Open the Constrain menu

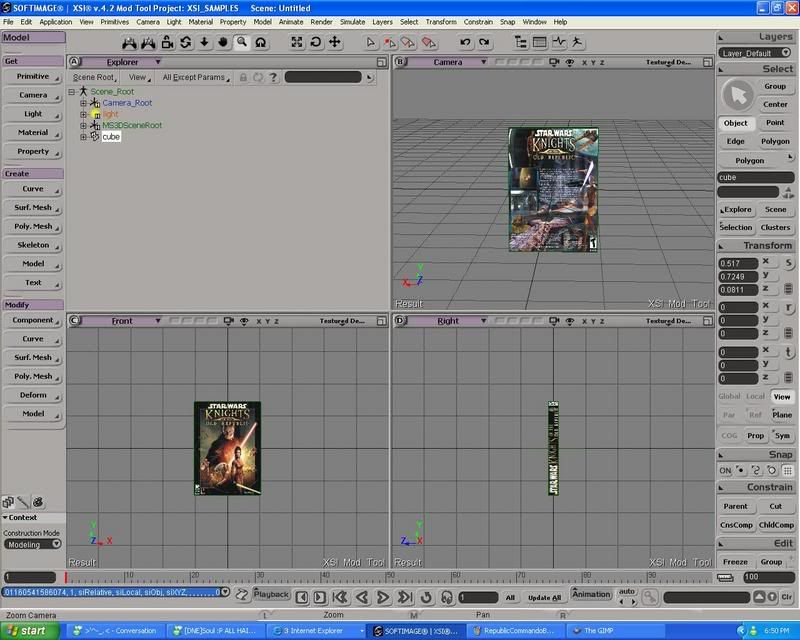pyautogui.click(x=478, y=22)
